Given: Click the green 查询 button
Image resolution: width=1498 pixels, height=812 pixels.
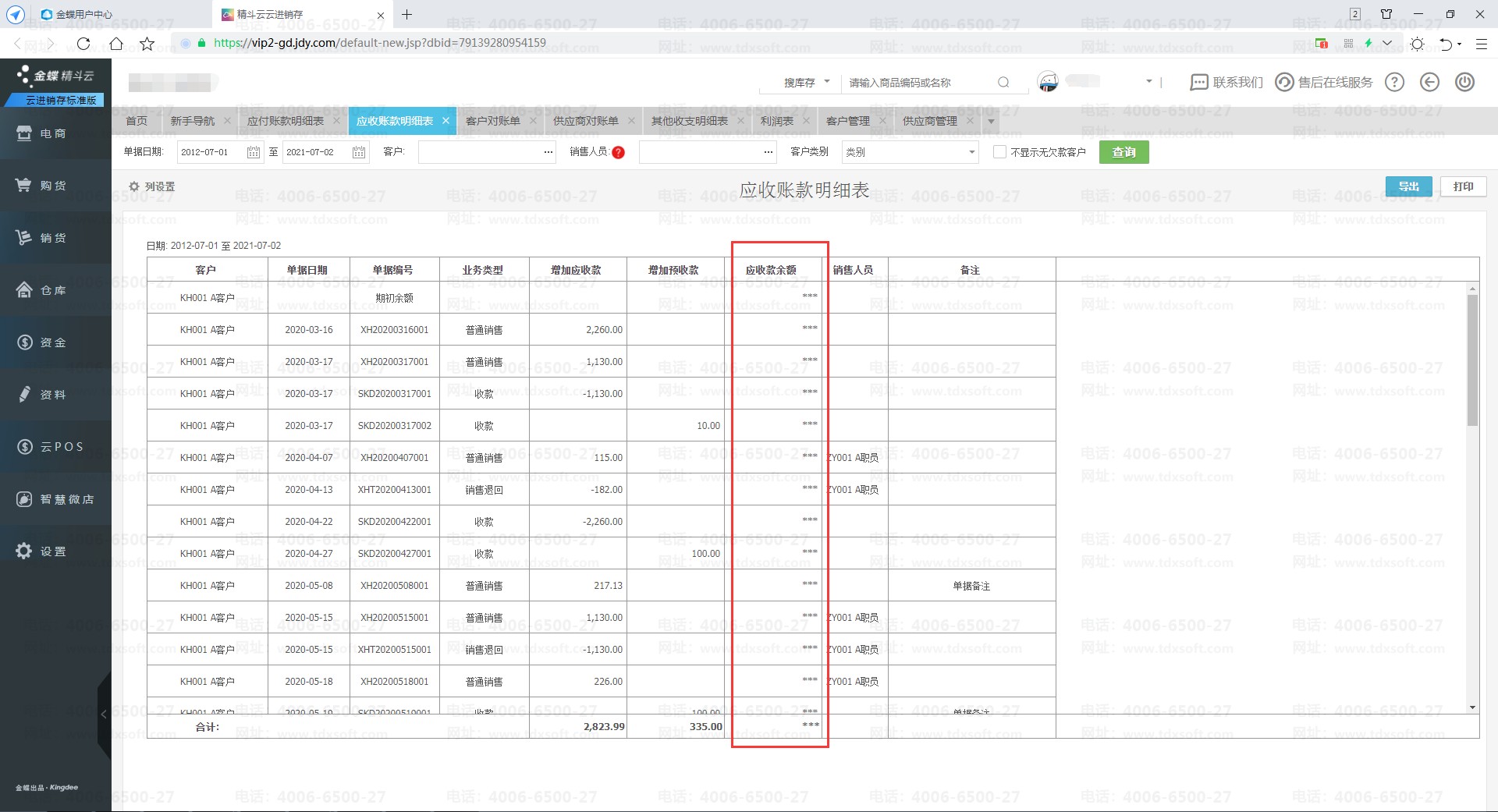Looking at the screenshot, I should [x=1123, y=152].
